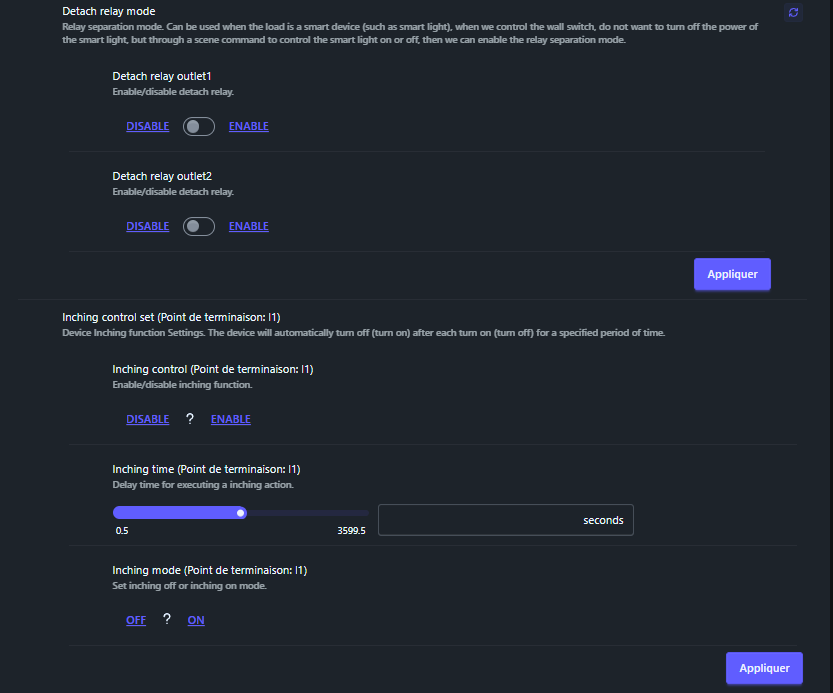Click DISABLE for Detach relay outlet2

(147, 227)
